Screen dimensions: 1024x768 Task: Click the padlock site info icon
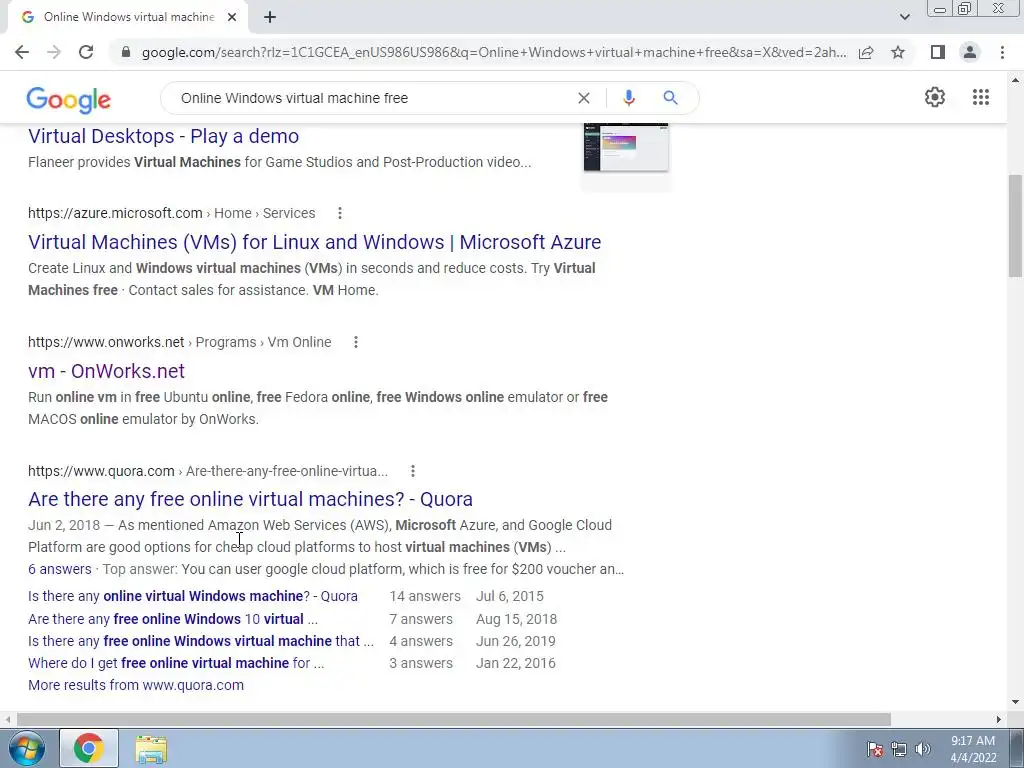[x=126, y=52]
